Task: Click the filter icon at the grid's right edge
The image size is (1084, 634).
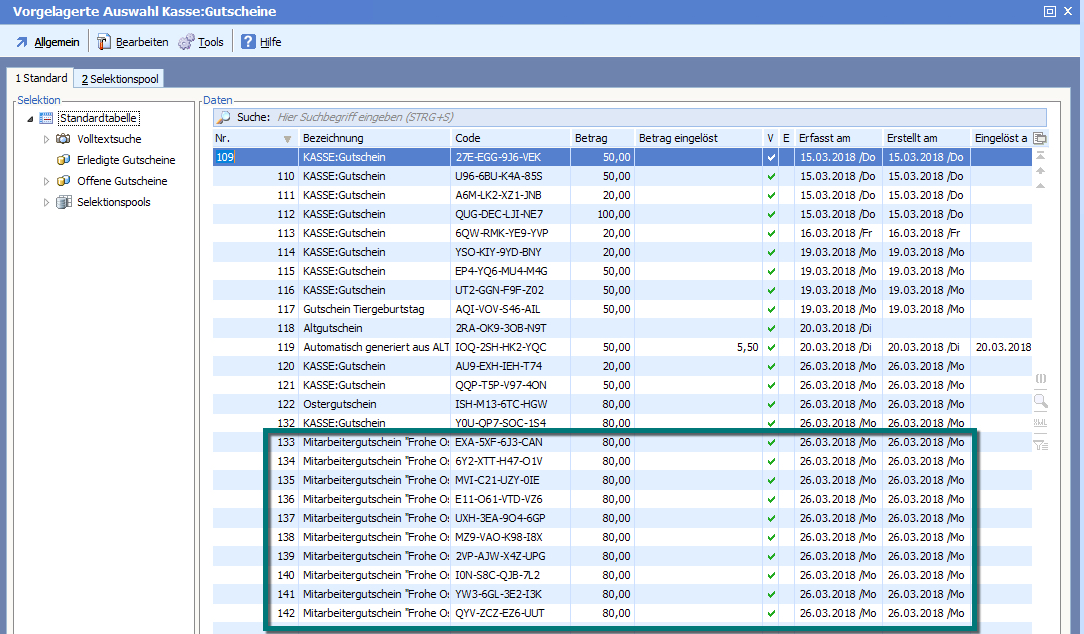Action: pyautogui.click(x=1040, y=445)
